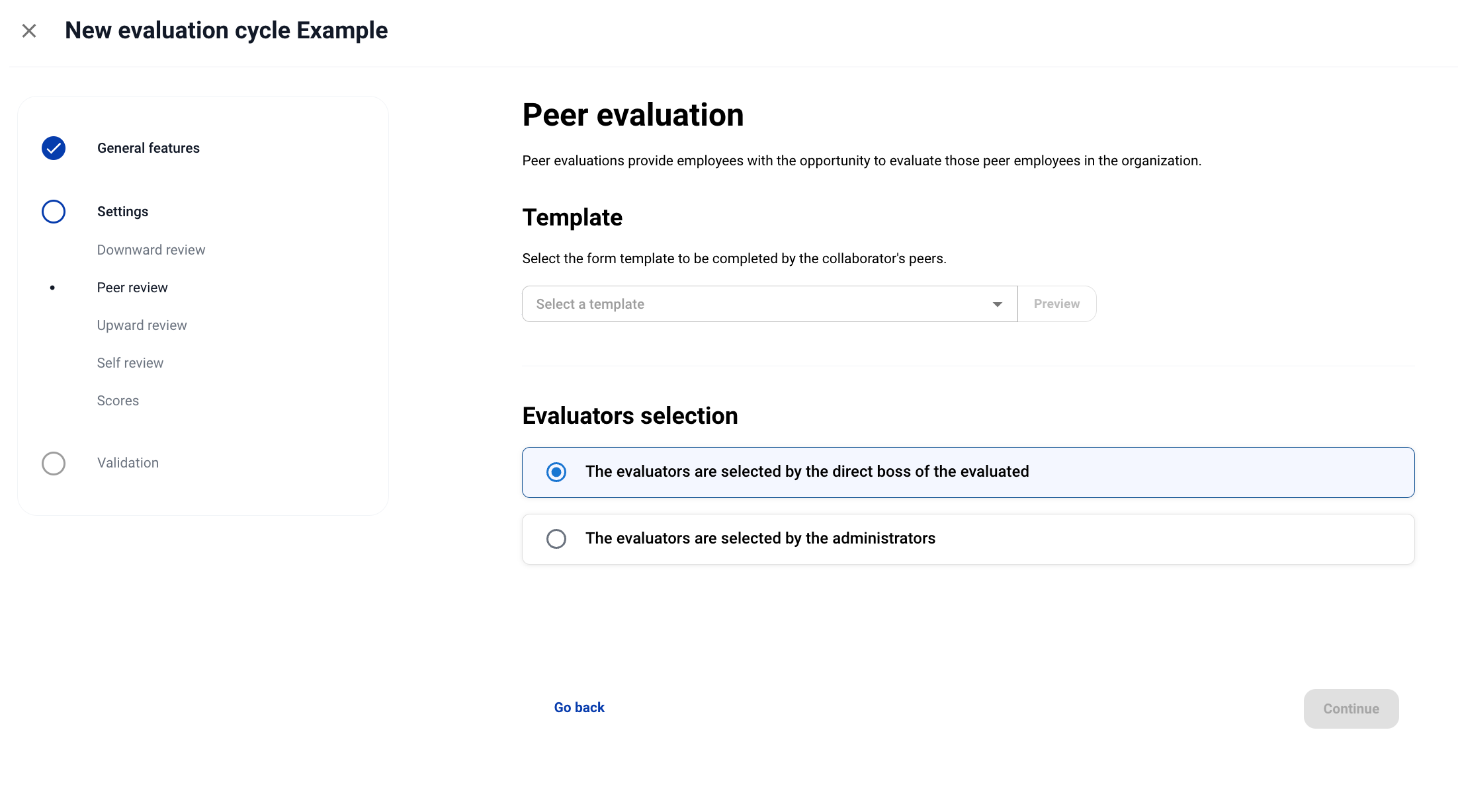Open the Upward review step

pos(142,325)
